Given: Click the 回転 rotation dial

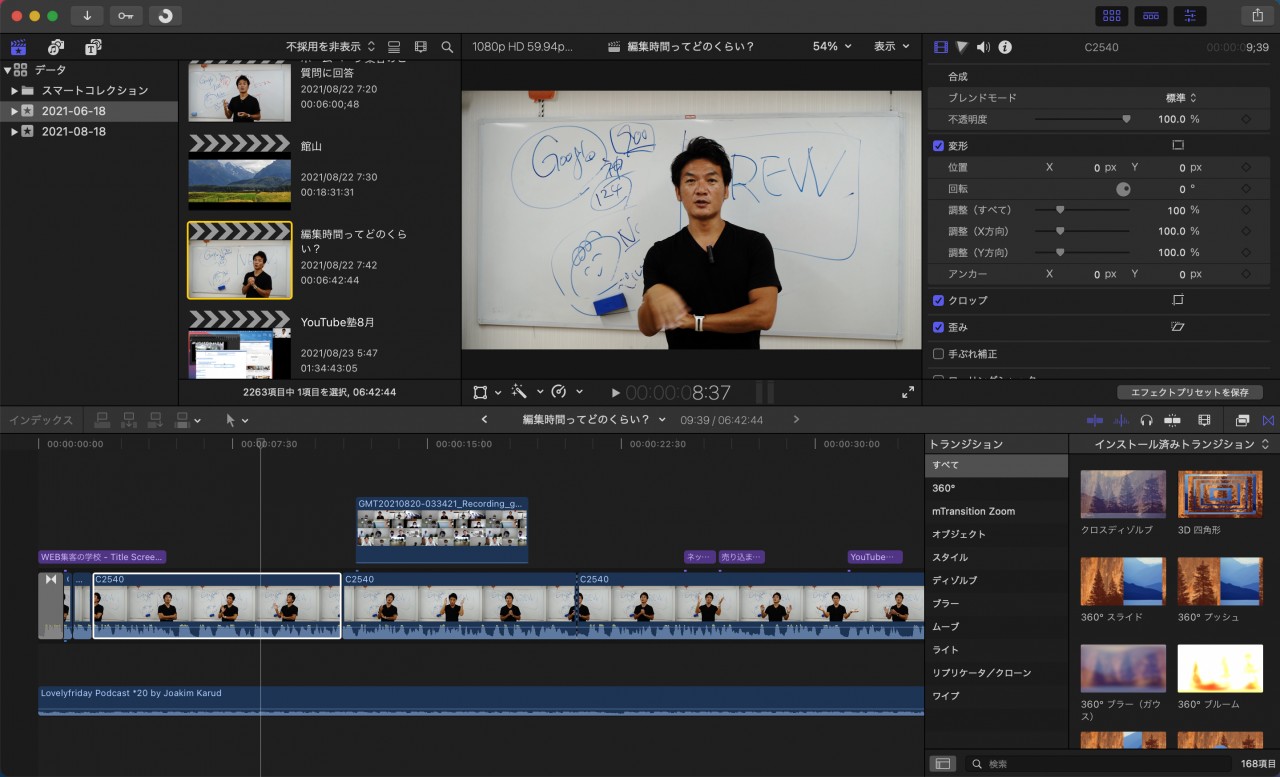Looking at the screenshot, I should point(1123,189).
